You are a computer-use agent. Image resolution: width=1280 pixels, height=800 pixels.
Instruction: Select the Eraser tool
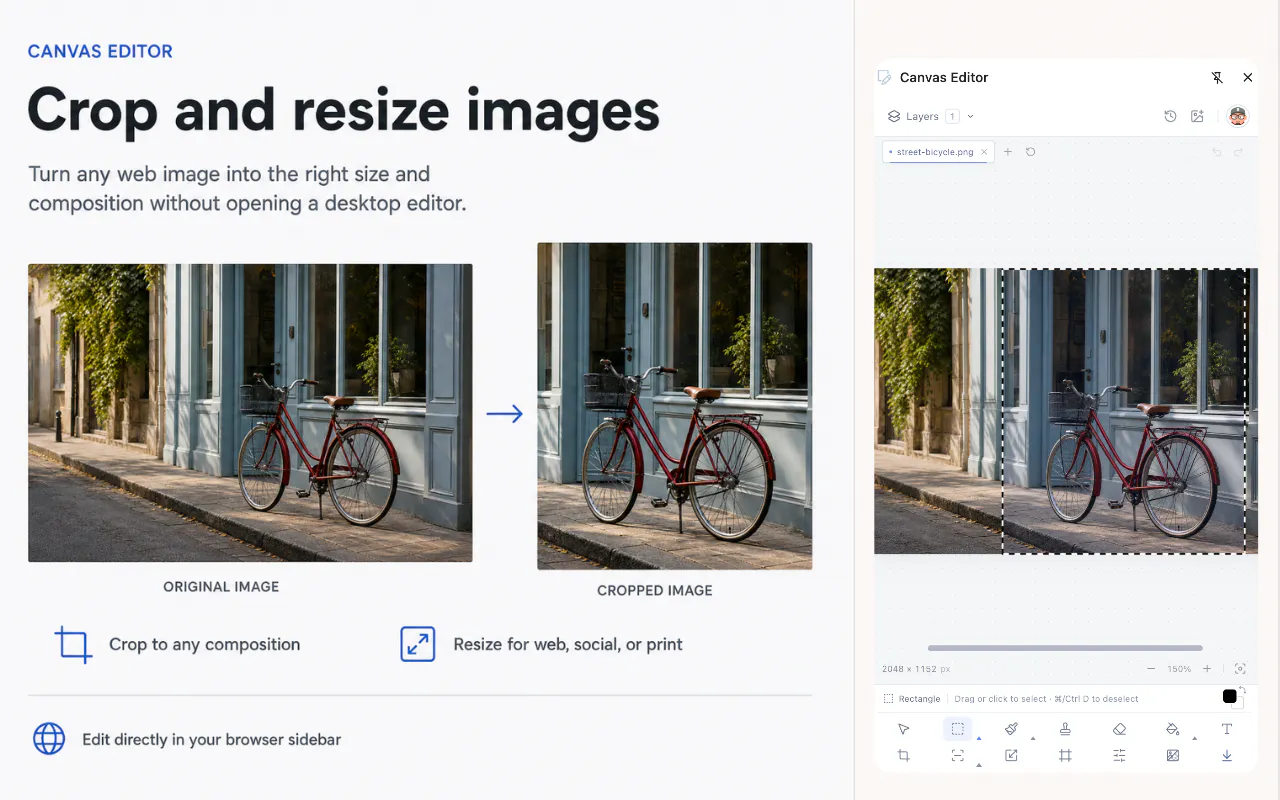(x=1119, y=729)
